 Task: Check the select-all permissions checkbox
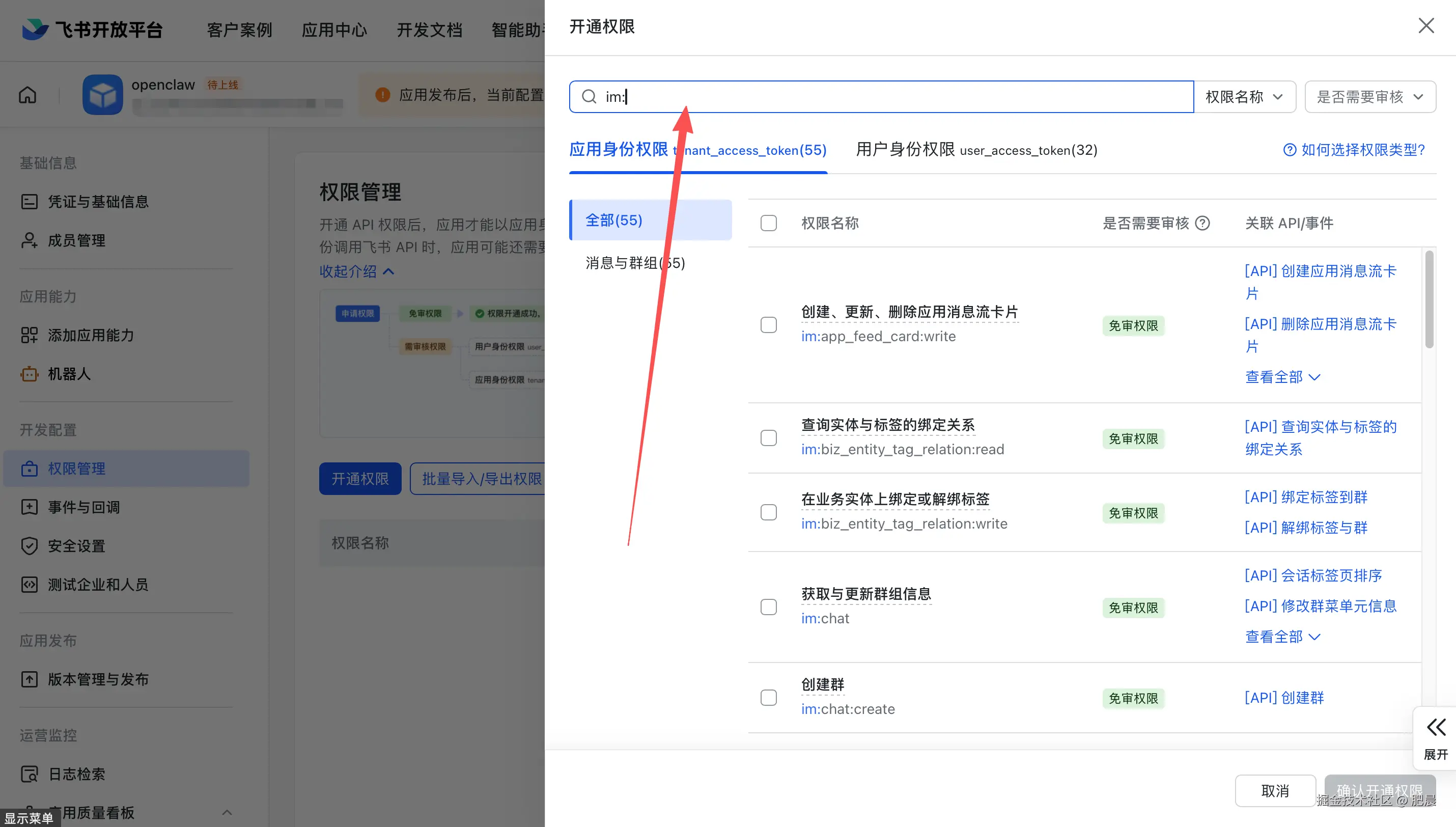769,223
